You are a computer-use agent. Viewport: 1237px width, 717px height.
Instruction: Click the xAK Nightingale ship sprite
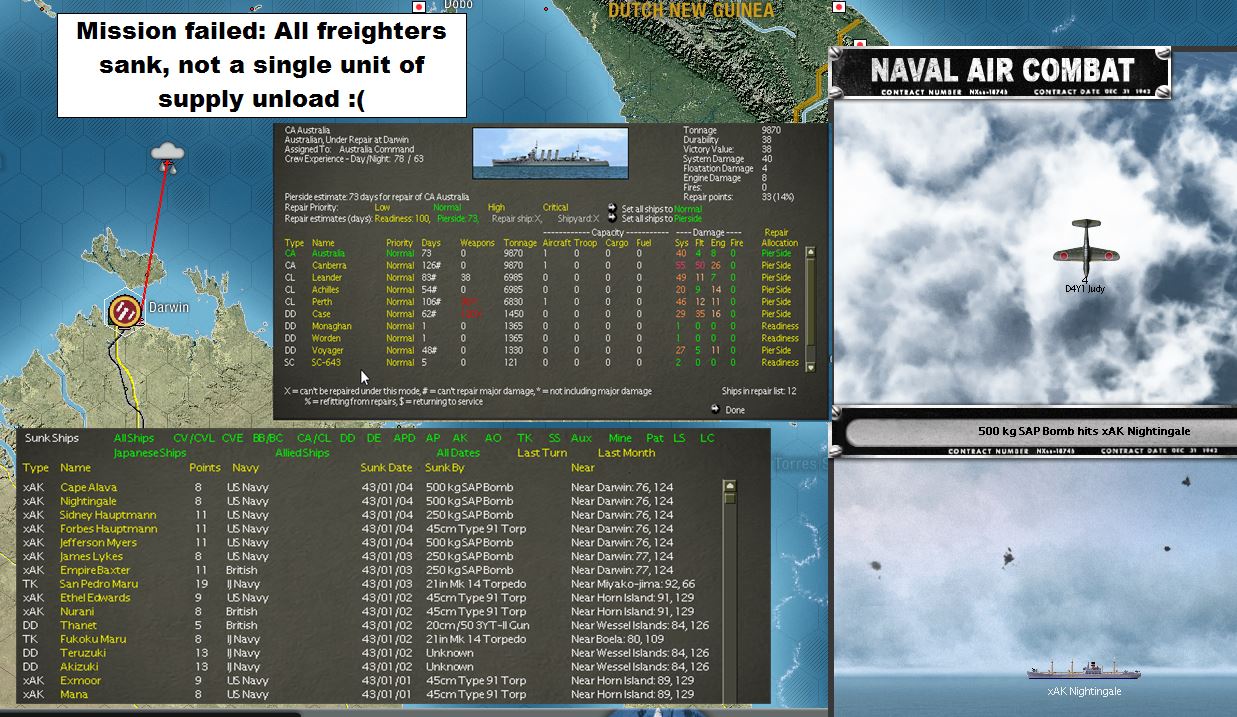[x=1084, y=670]
